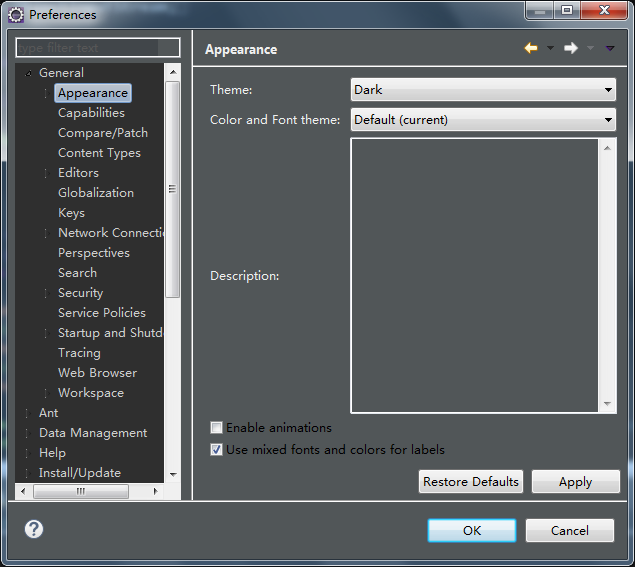Expand the Appearance tree node

click(47, 93)
